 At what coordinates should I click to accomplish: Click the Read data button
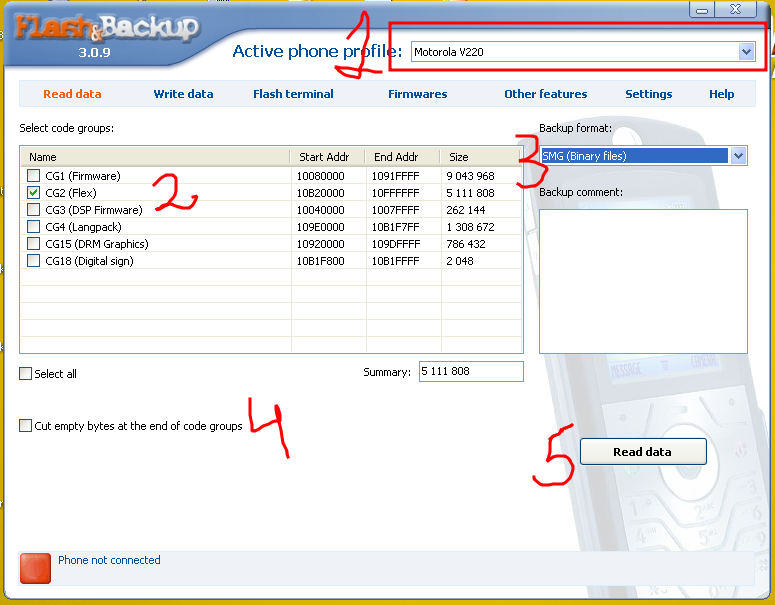pos(643,452)
